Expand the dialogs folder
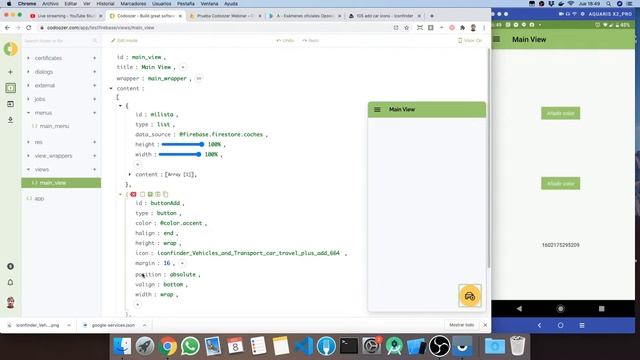 28,72
